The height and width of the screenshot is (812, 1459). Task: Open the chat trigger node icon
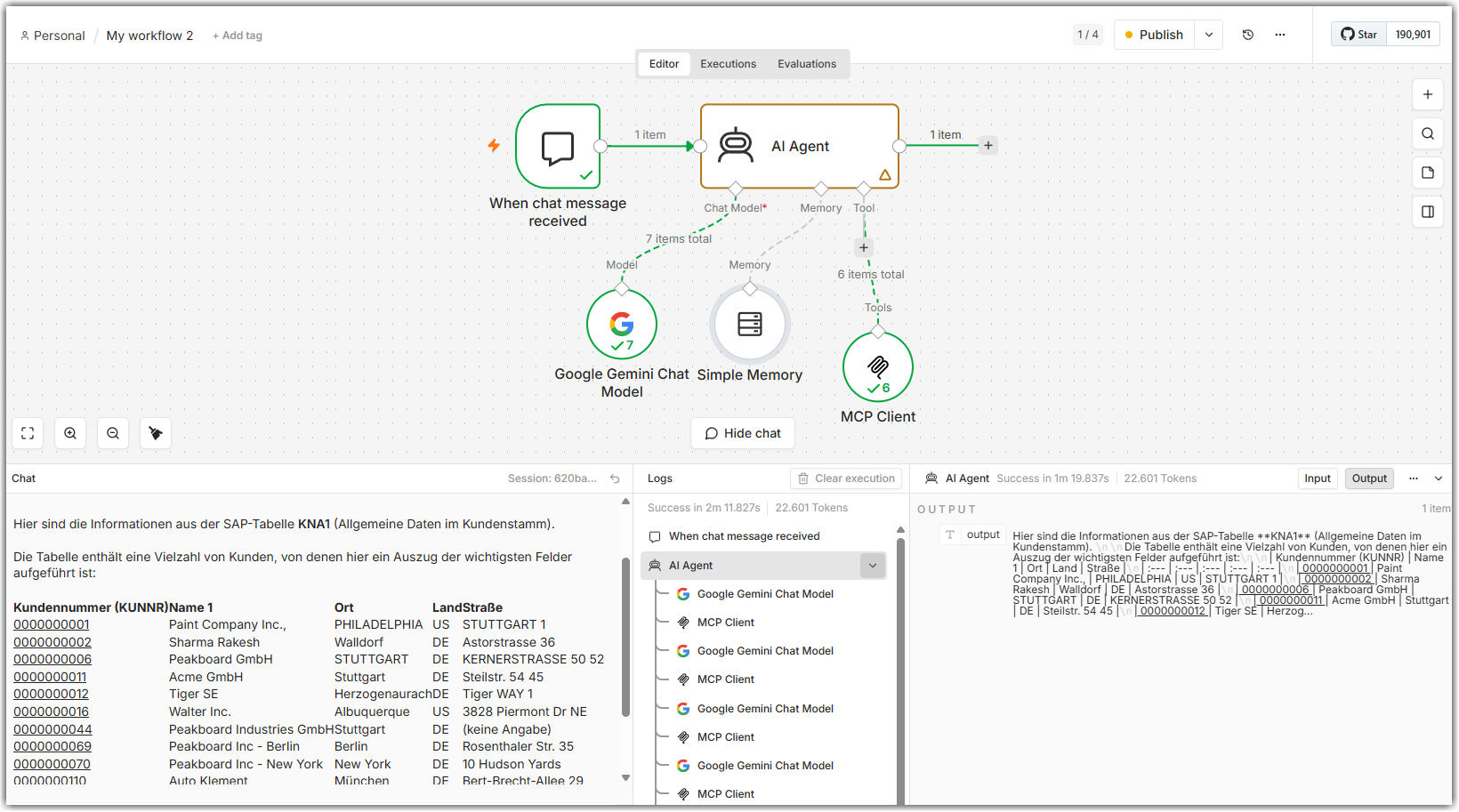point(558,147)
